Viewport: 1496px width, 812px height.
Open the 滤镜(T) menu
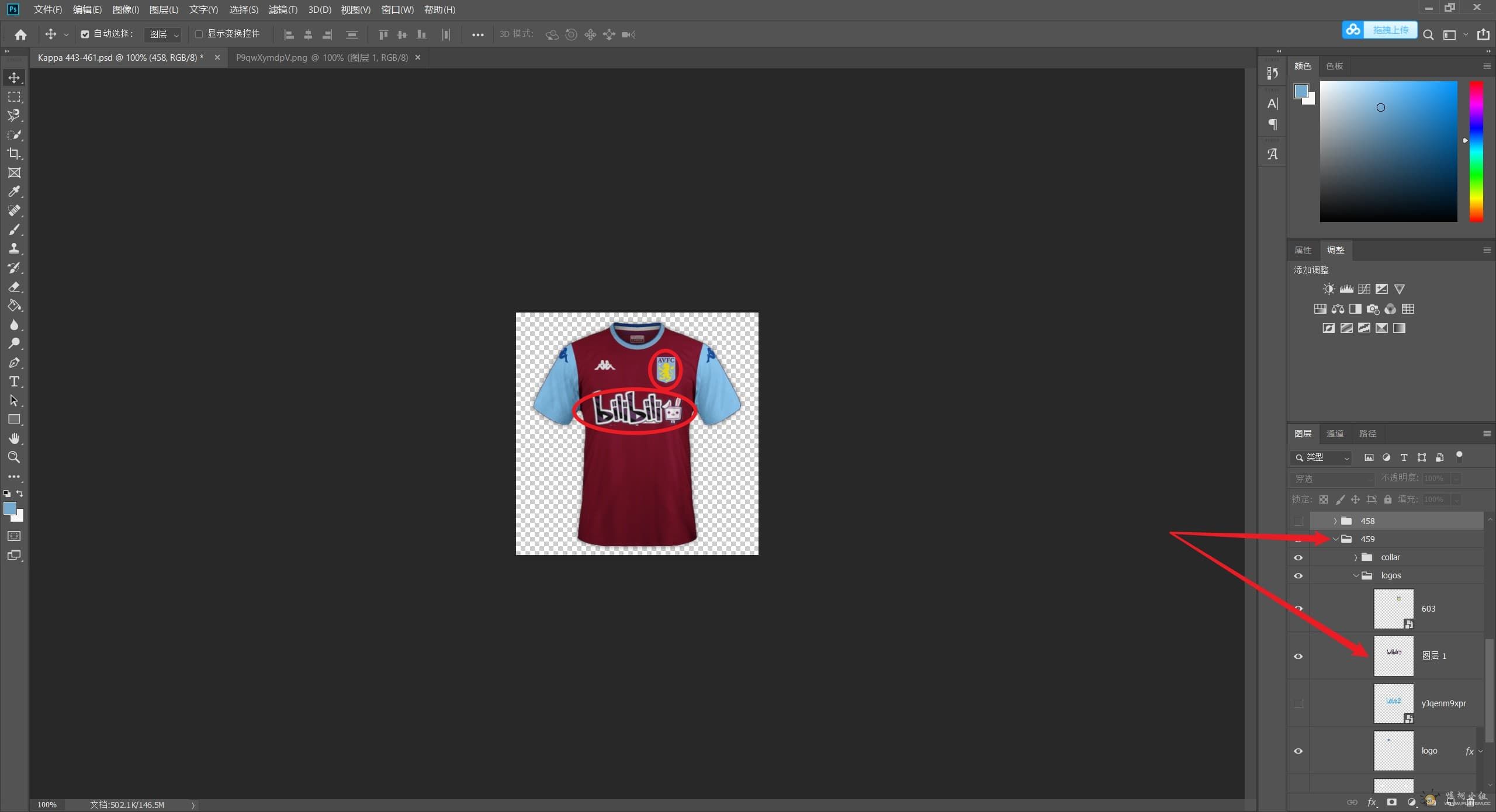[283, 9]
